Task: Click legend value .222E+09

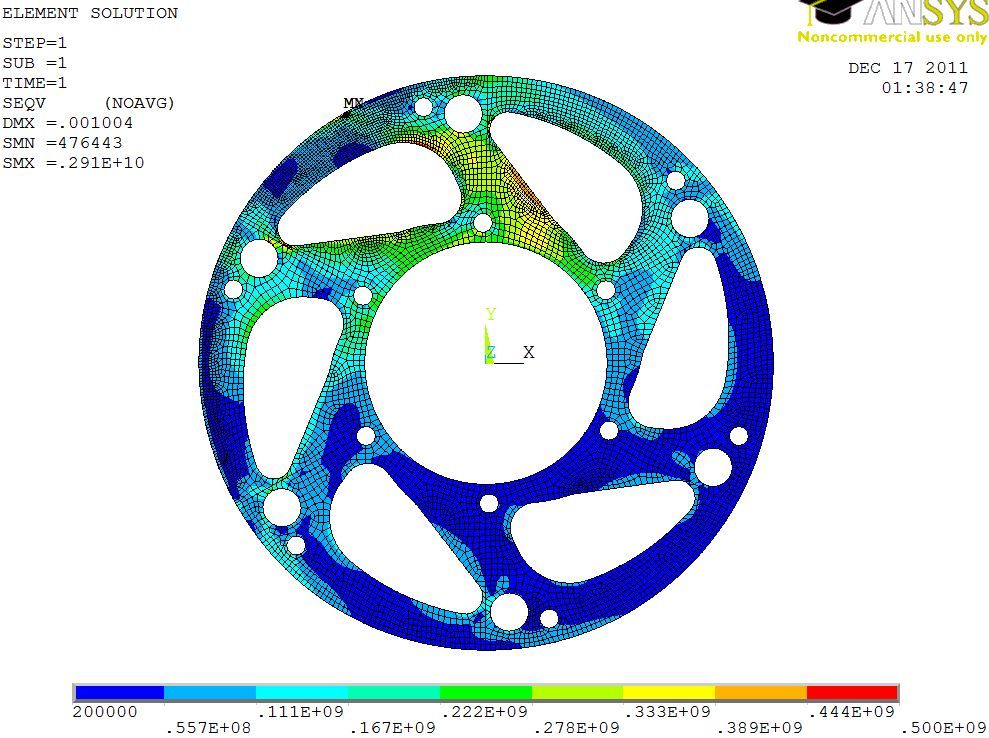Action: 484,712
